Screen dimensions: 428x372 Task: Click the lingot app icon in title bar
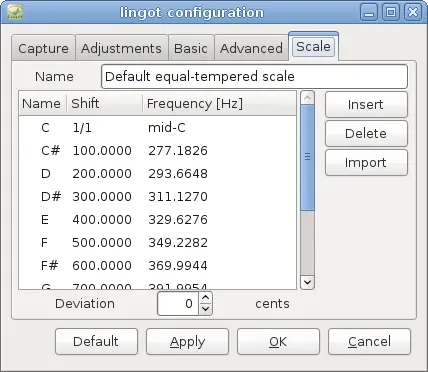point(15,12)
